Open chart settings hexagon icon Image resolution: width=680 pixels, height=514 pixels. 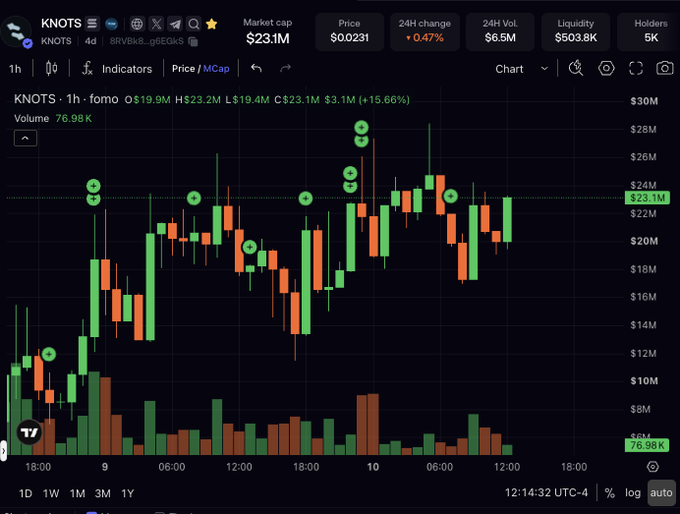click(606, 68)
